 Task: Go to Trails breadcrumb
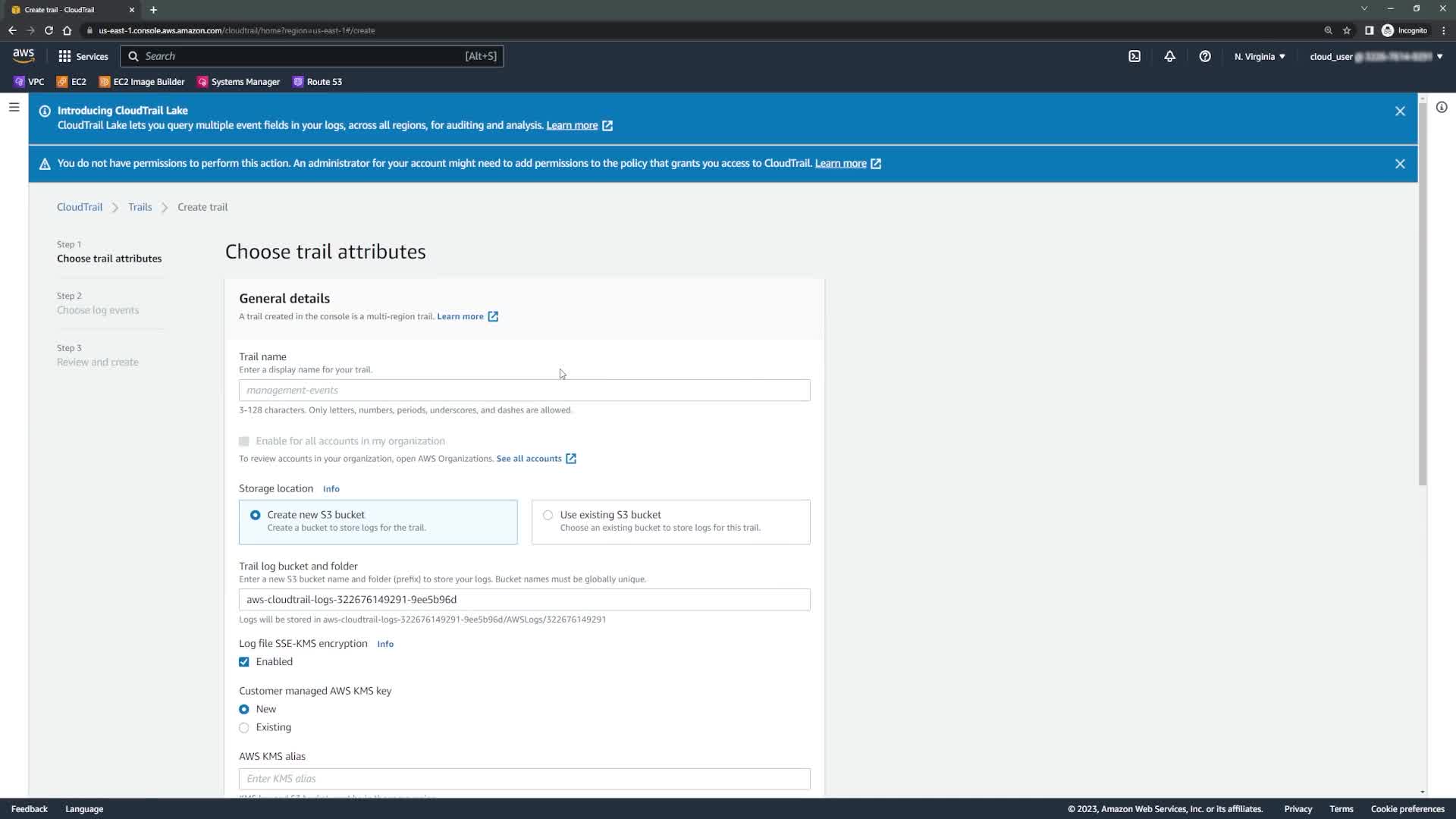click(x=140, y=207)
